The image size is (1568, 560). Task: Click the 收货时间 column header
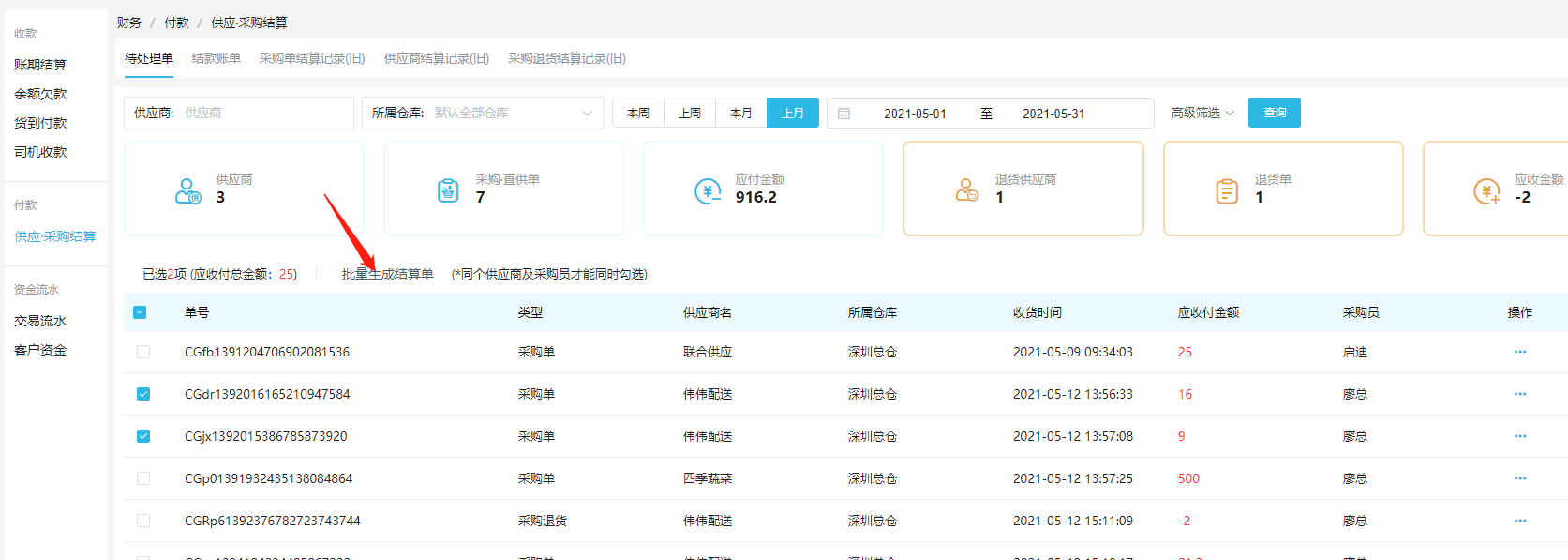[1038, 312]
